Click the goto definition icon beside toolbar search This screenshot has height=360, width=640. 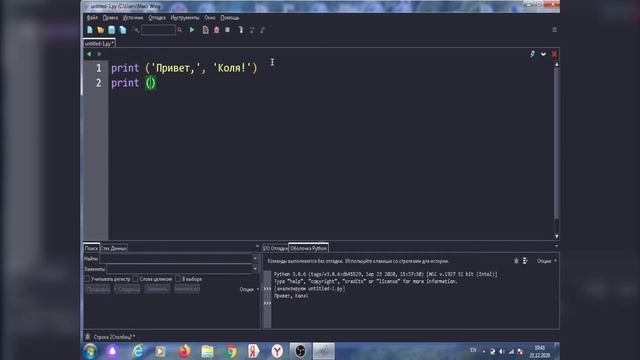(136, 30)
